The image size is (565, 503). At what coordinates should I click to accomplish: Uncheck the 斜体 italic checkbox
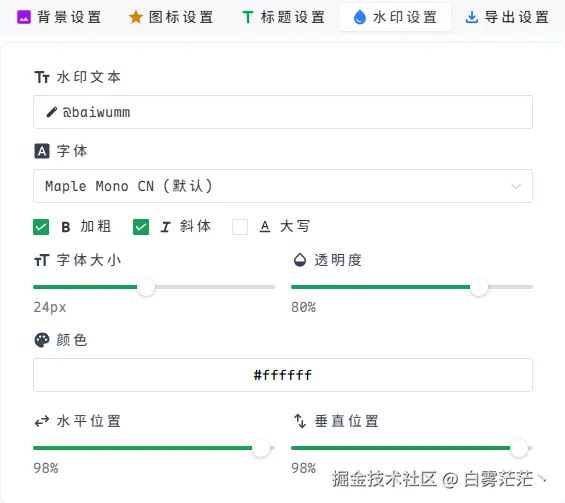click(141, 227)
